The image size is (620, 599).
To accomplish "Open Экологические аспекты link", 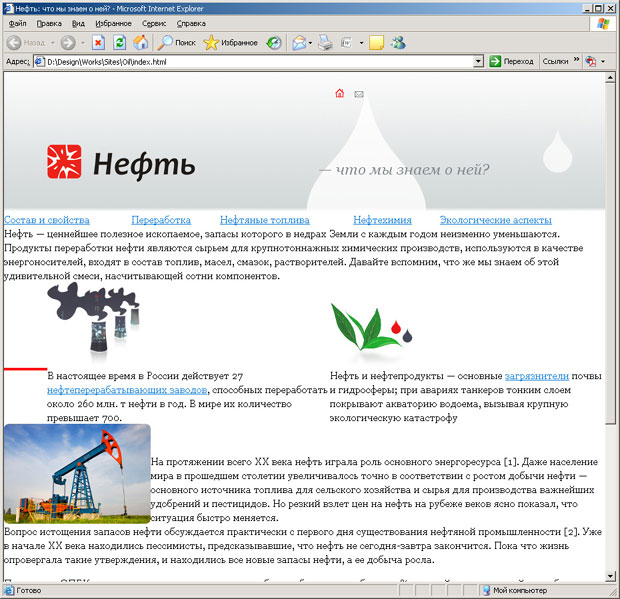I will (x=495, y=220).
